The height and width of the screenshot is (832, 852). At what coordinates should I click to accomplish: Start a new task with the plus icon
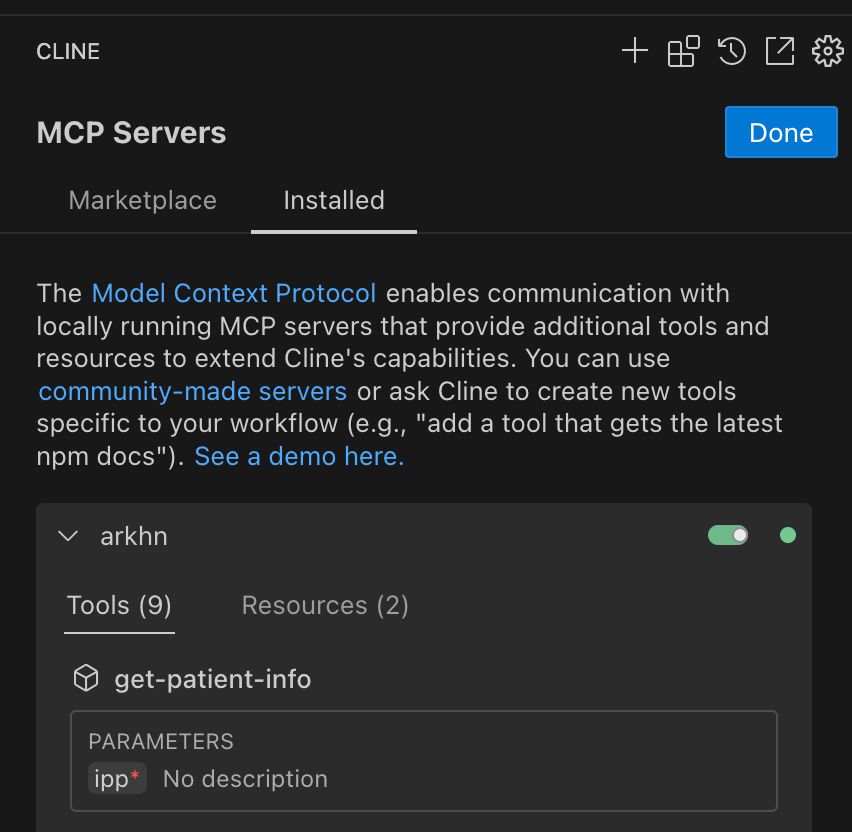tap(635, 51)
